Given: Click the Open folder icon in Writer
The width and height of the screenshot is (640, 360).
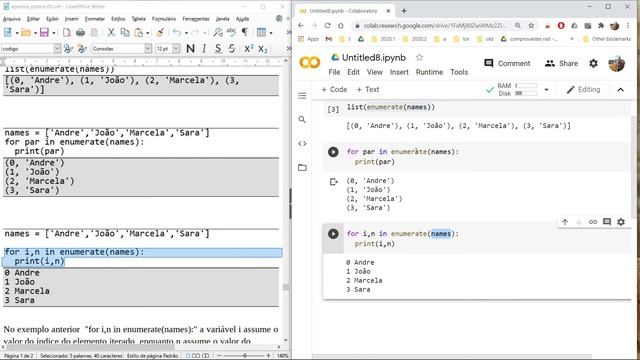Looking at the screenshot, I should 26,32.
